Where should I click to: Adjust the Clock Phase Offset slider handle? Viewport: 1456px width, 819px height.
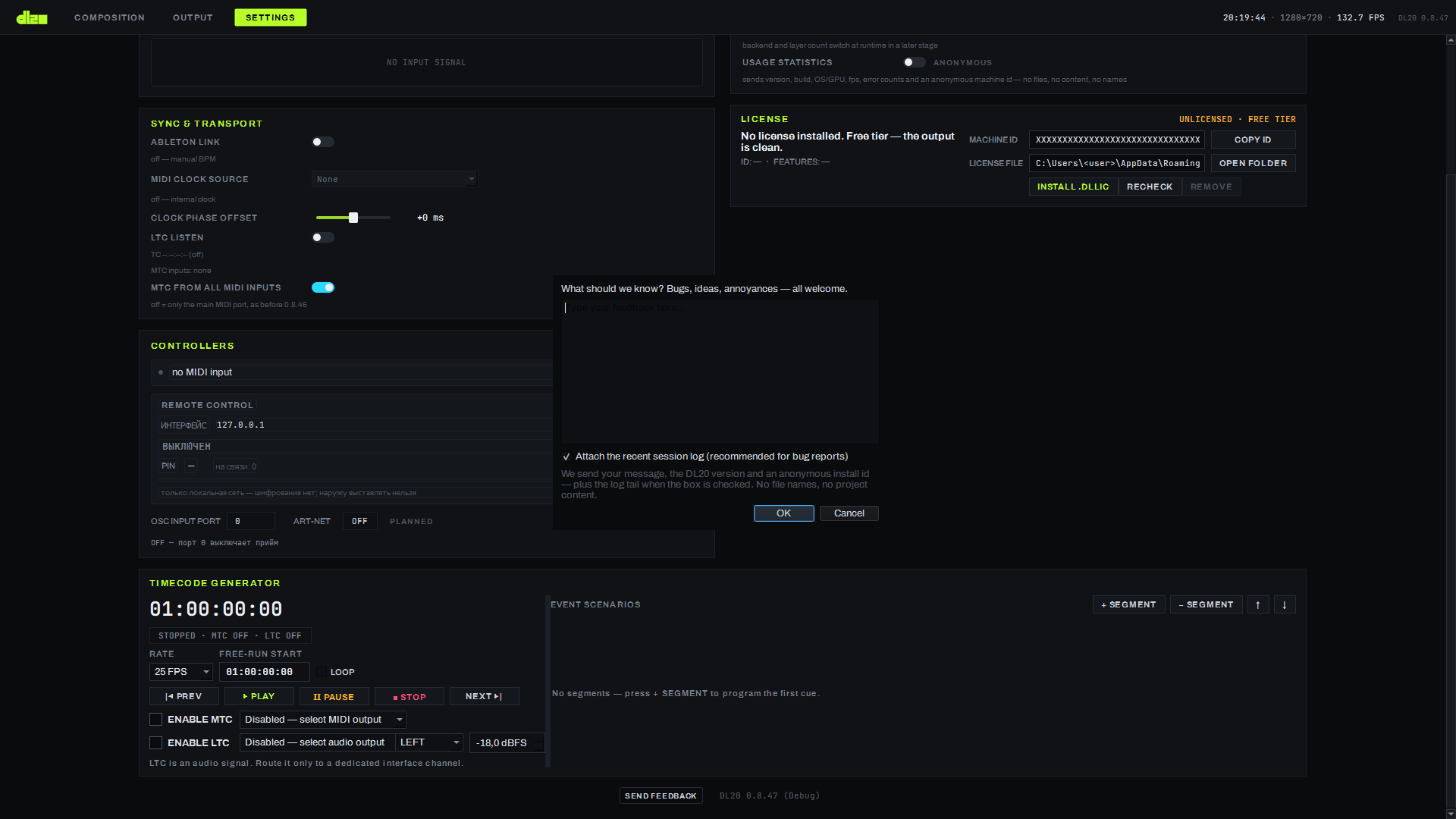(x=353, y=218)
